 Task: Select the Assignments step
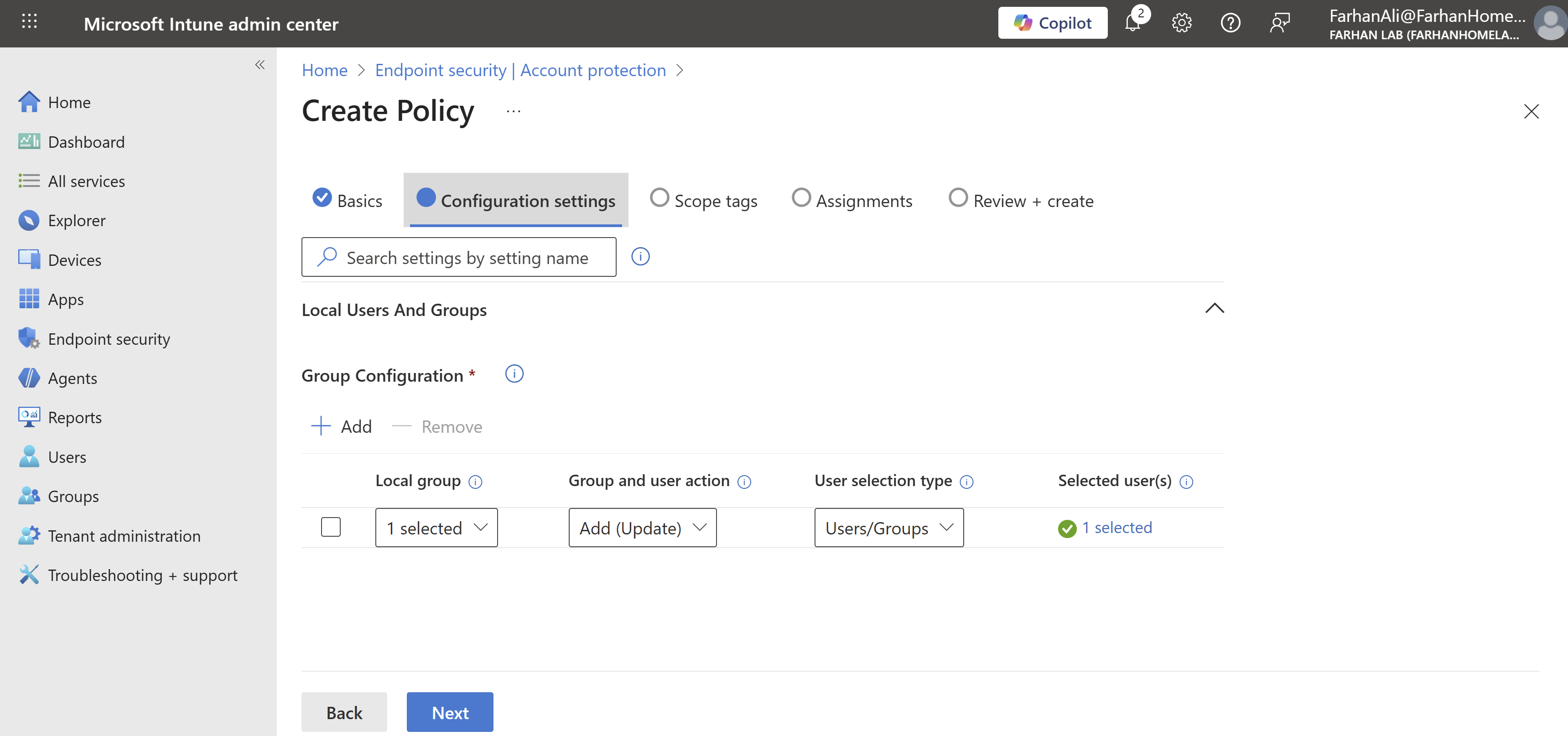click(x=852, y=200)
